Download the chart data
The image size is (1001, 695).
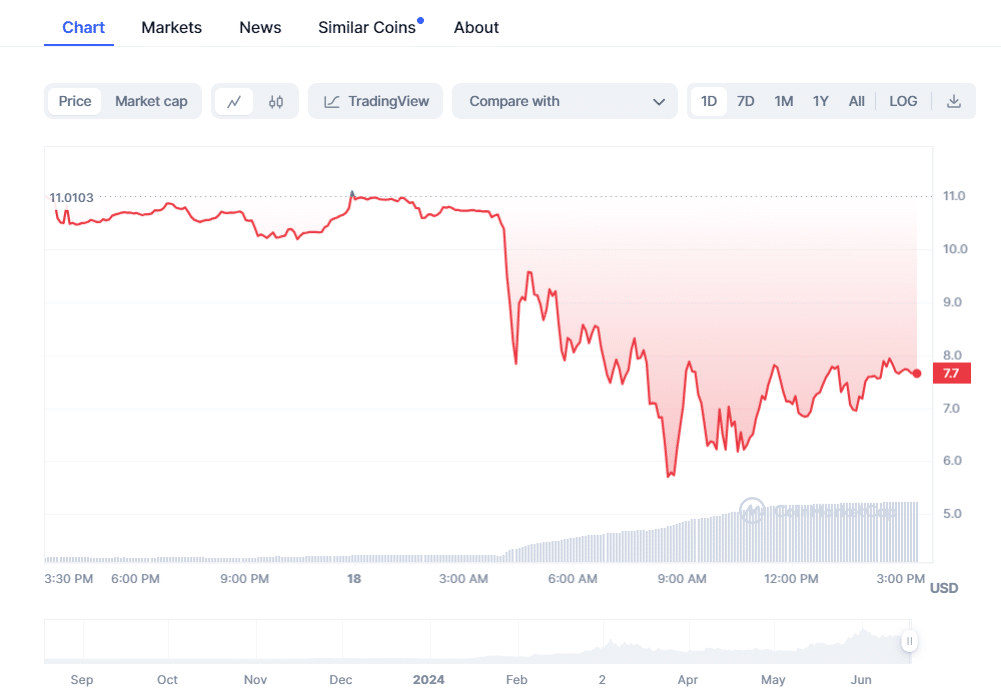[954, 101]
